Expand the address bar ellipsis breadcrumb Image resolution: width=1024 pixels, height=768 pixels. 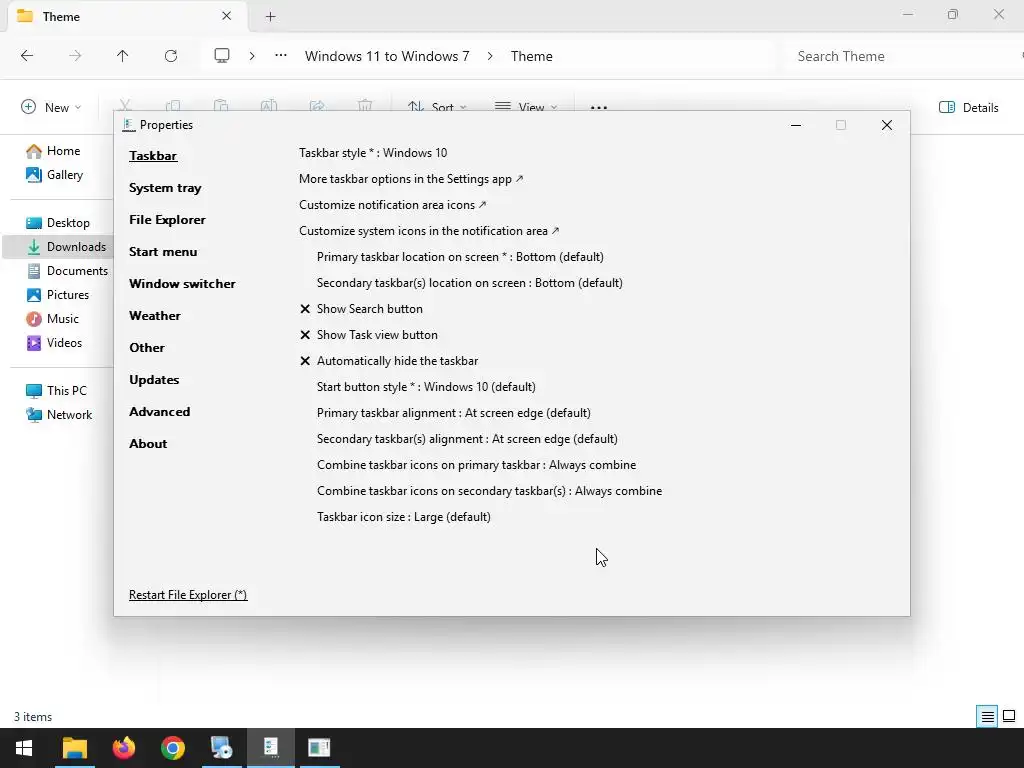click(281, 56)
